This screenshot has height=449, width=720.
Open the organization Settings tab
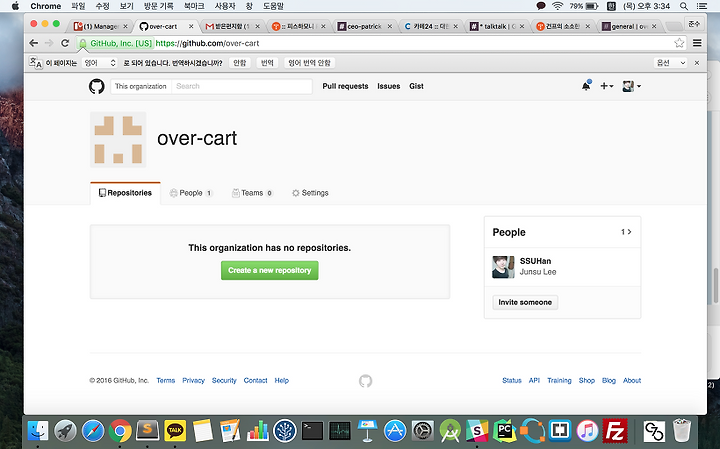tap(310, 193)
